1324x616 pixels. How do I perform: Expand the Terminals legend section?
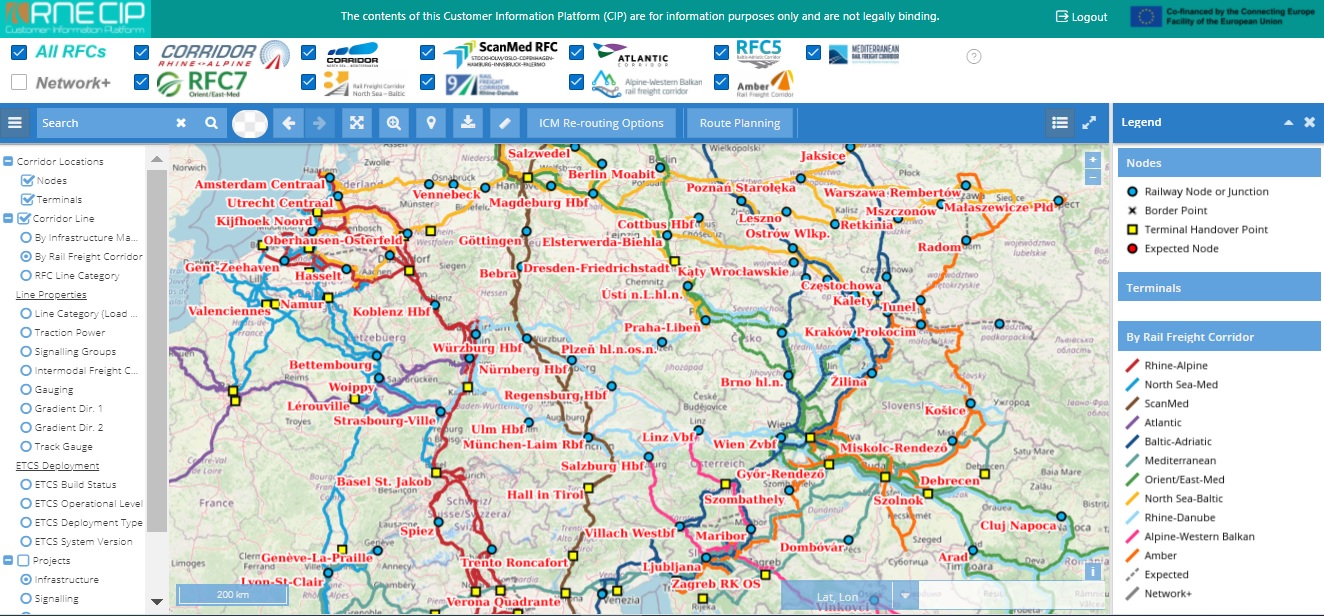coord(1219,288)
